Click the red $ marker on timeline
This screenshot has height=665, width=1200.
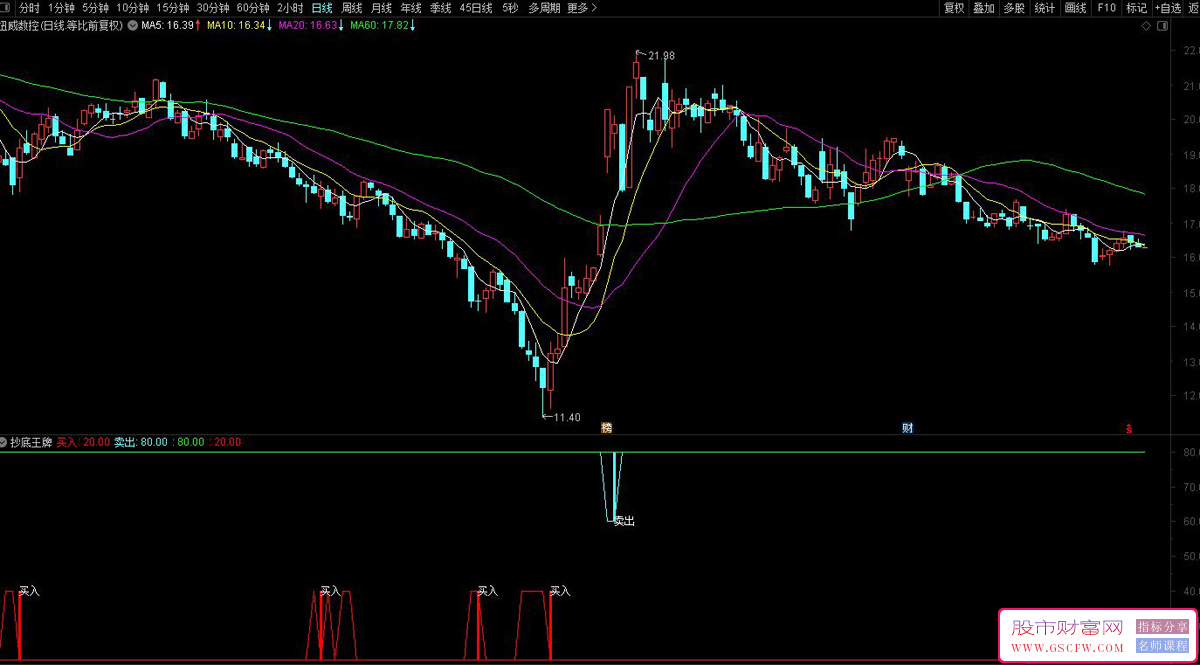coord(1129,428)
